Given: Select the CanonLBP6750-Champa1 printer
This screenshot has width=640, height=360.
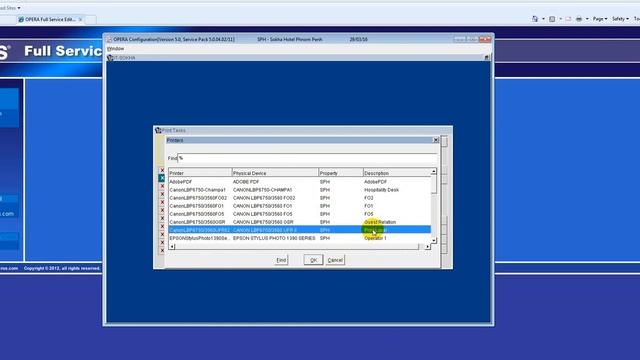Looking at the screenshot, I should (300, 190).
